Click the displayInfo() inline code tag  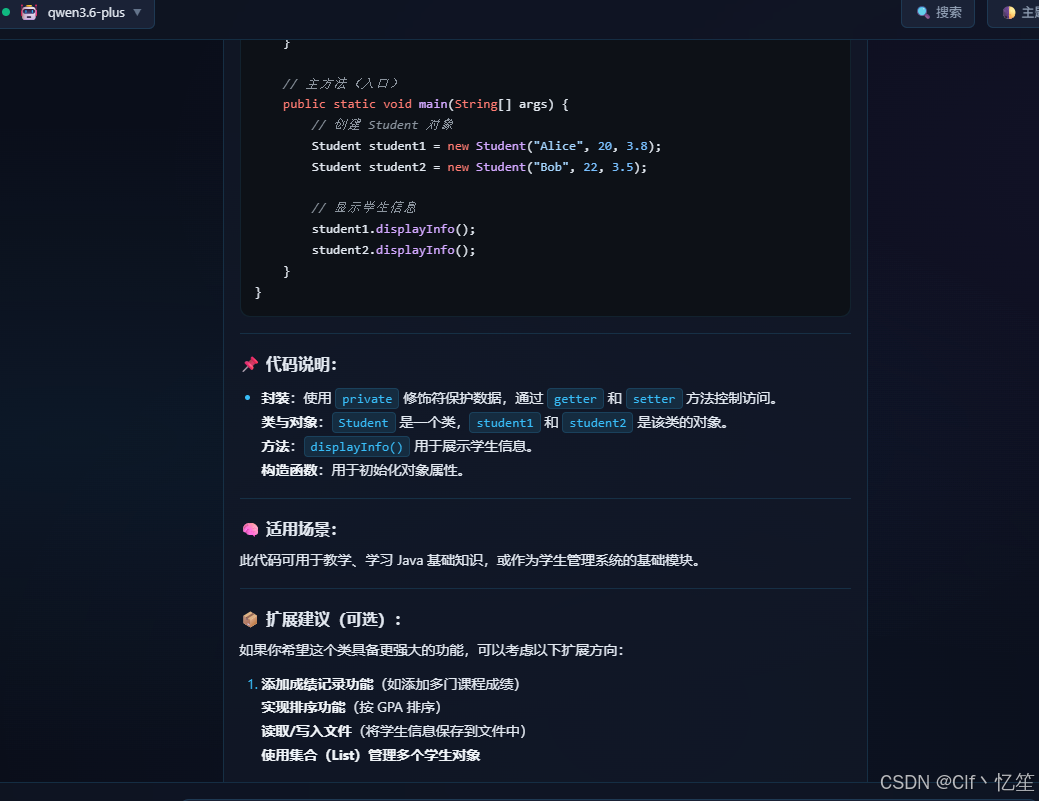[x=356, y=447]
